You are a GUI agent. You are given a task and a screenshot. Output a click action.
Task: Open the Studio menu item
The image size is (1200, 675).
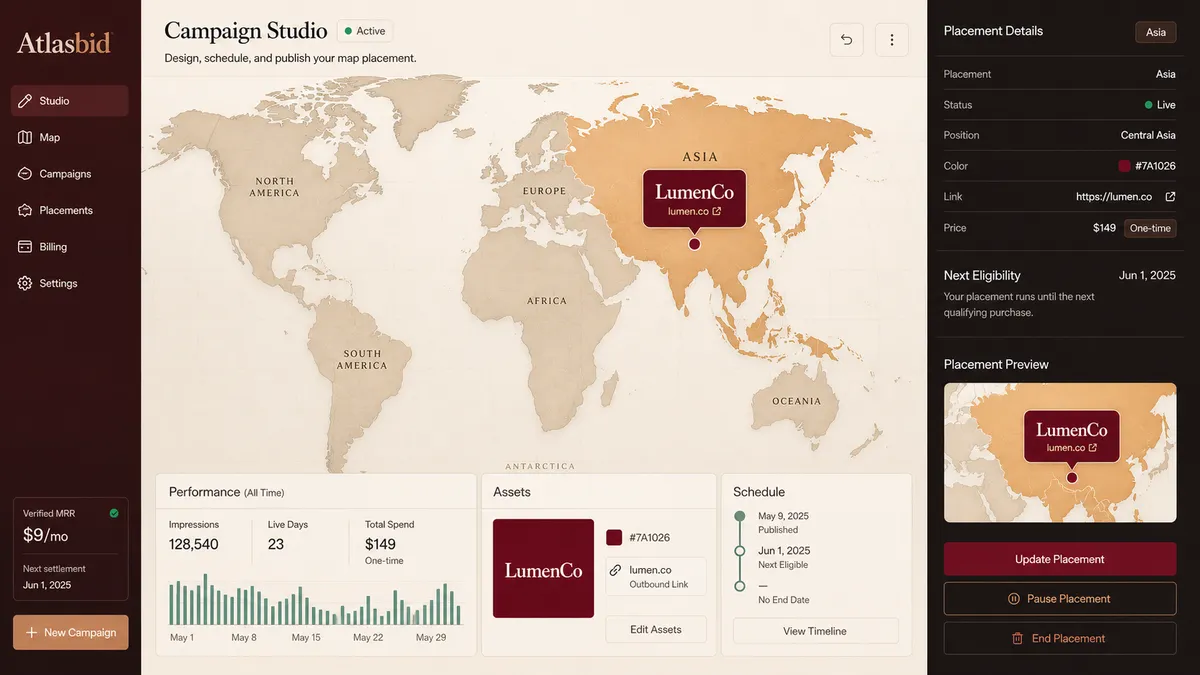70,101
